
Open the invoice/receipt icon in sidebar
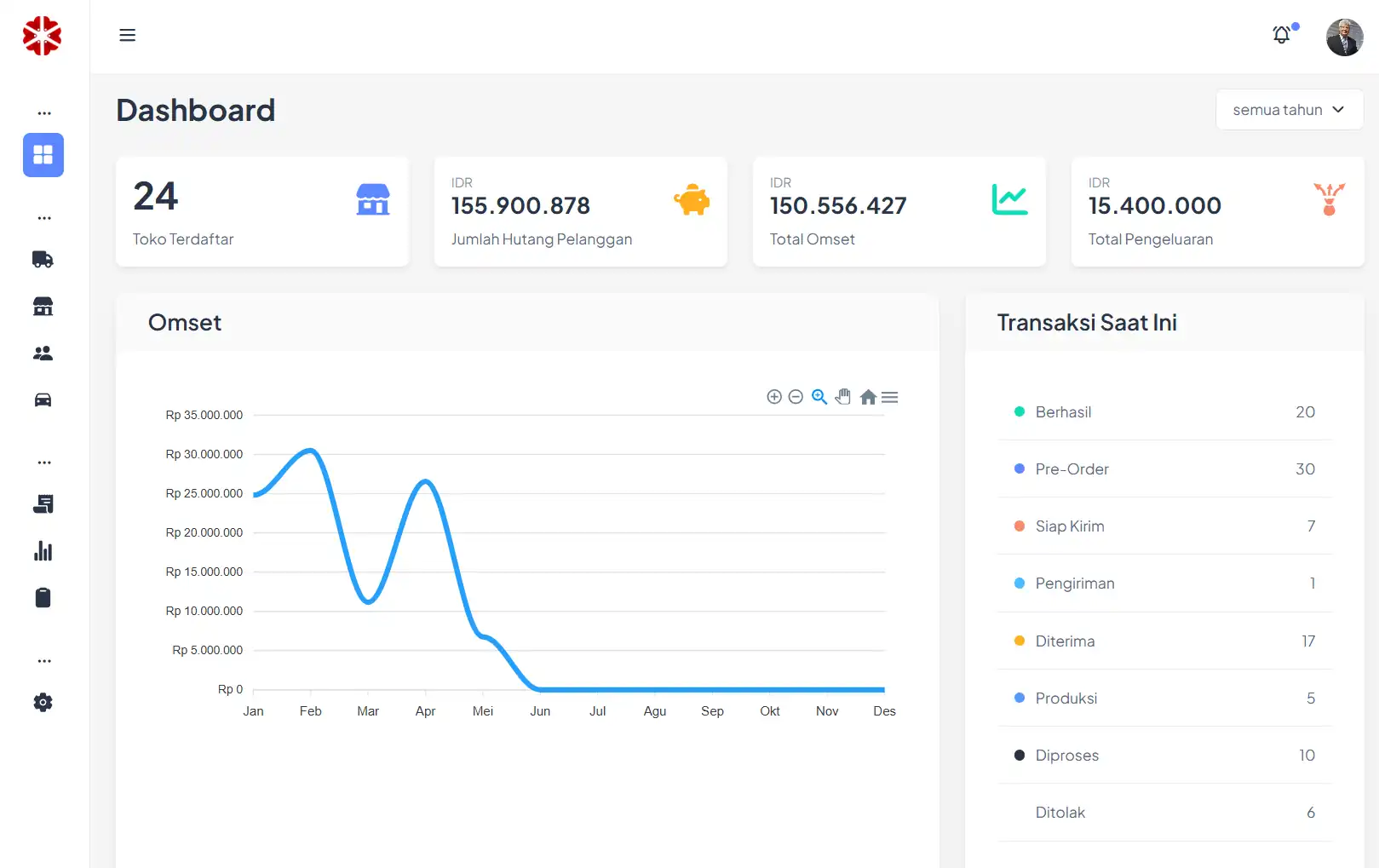click(43, 503)
